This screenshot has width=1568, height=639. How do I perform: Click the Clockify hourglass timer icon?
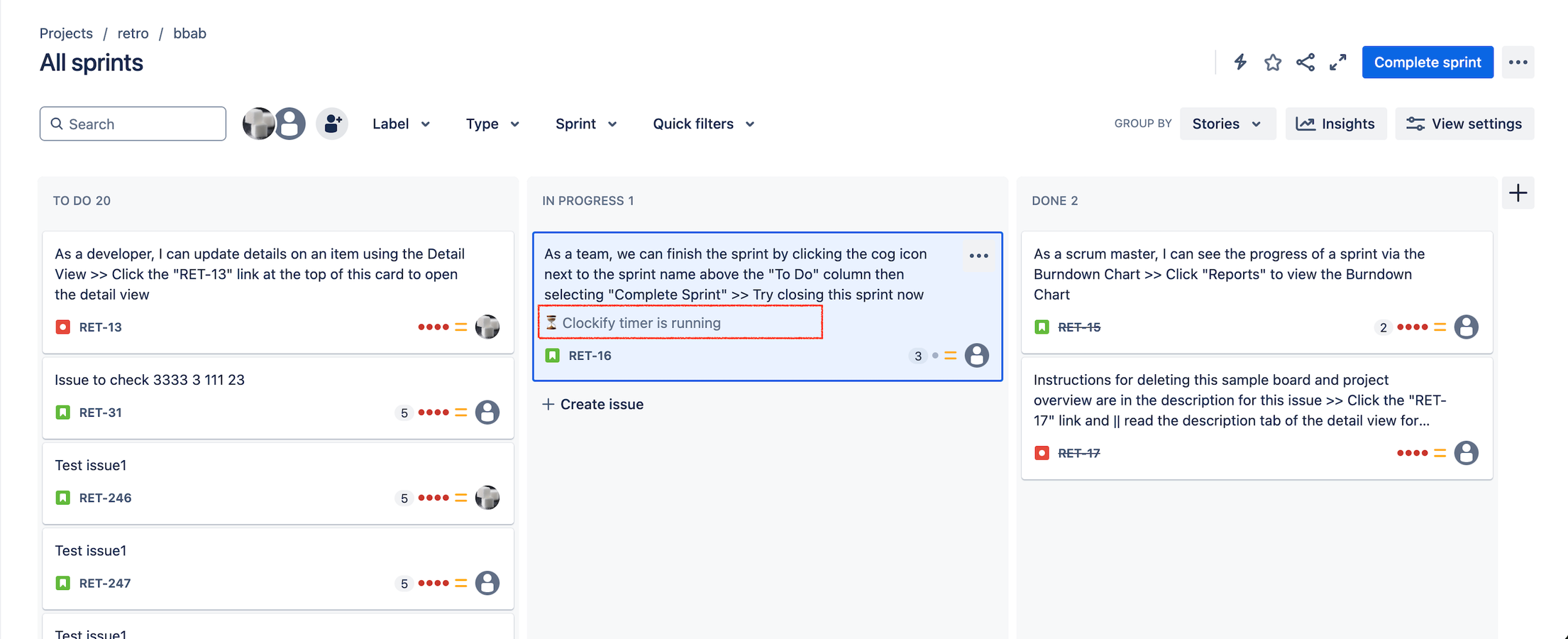click(551, 323)
